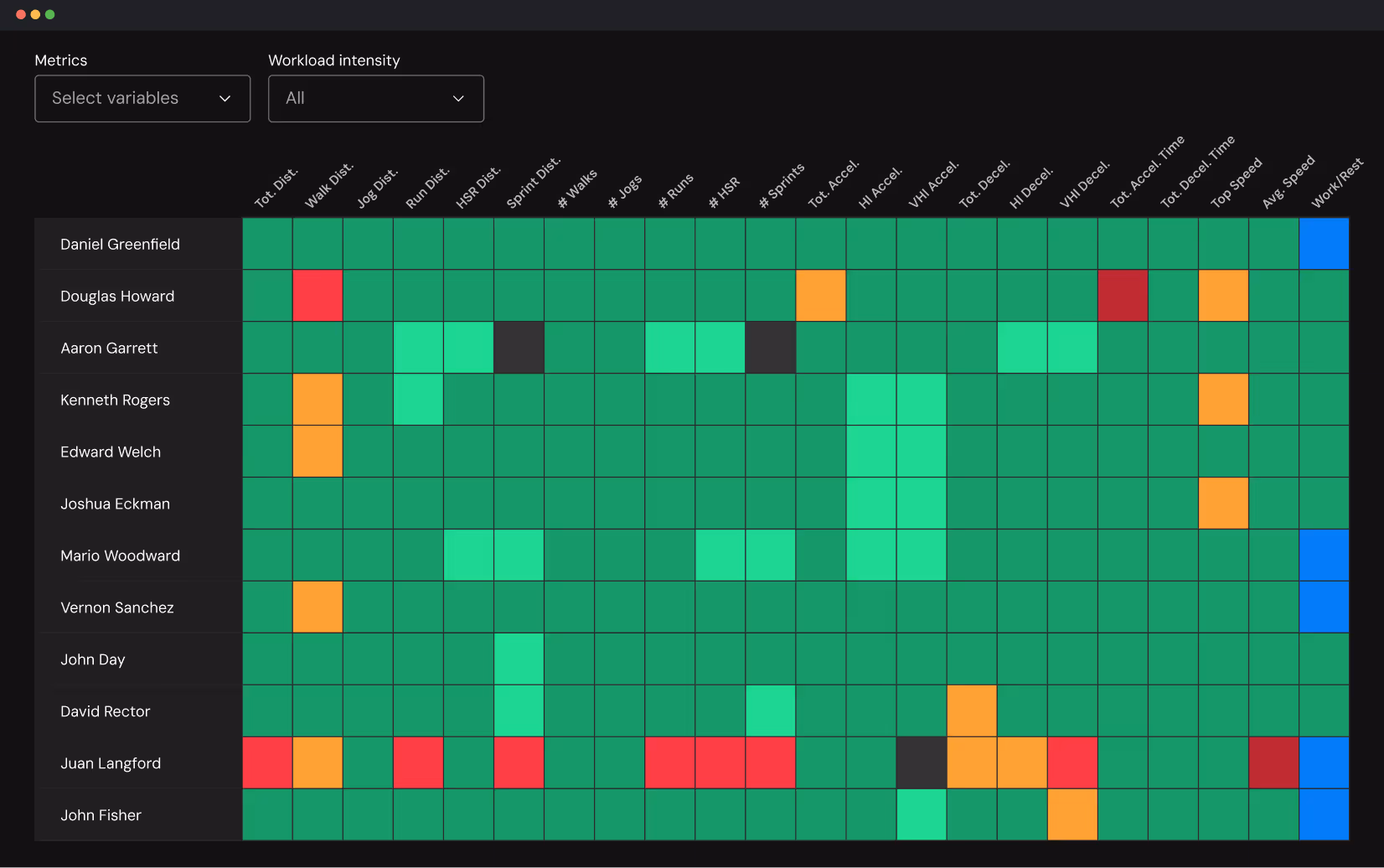Select Joshua Eckman's orange Top Speed cell
Image resolution: width=1384 pixels, height=868 pixels.
(x=1223, y=504)
